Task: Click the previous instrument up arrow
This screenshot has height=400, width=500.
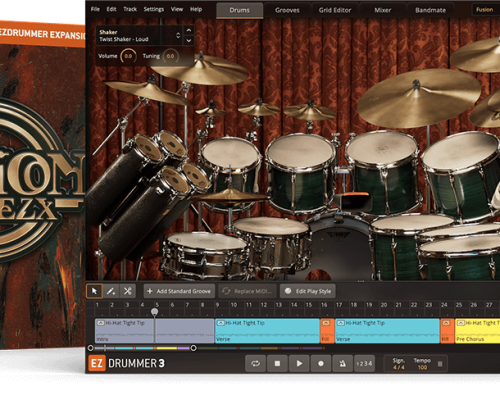Action: [x=189, y=30]
